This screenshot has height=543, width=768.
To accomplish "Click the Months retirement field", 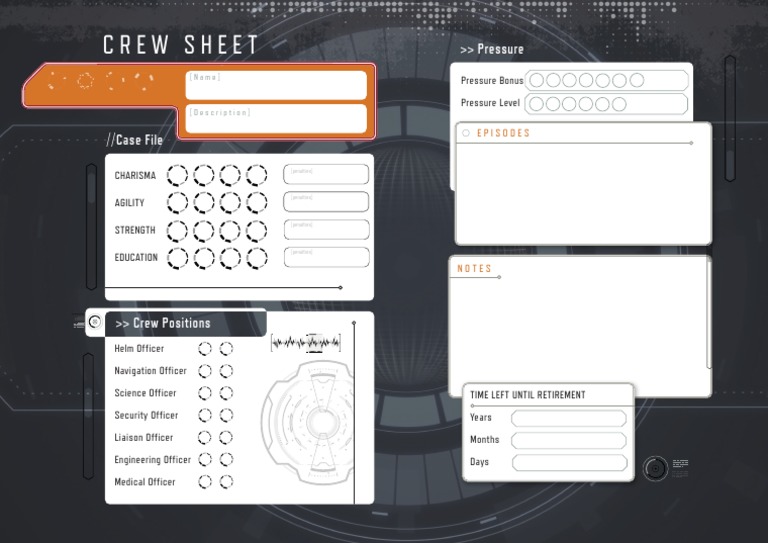I will click(569, 441).
